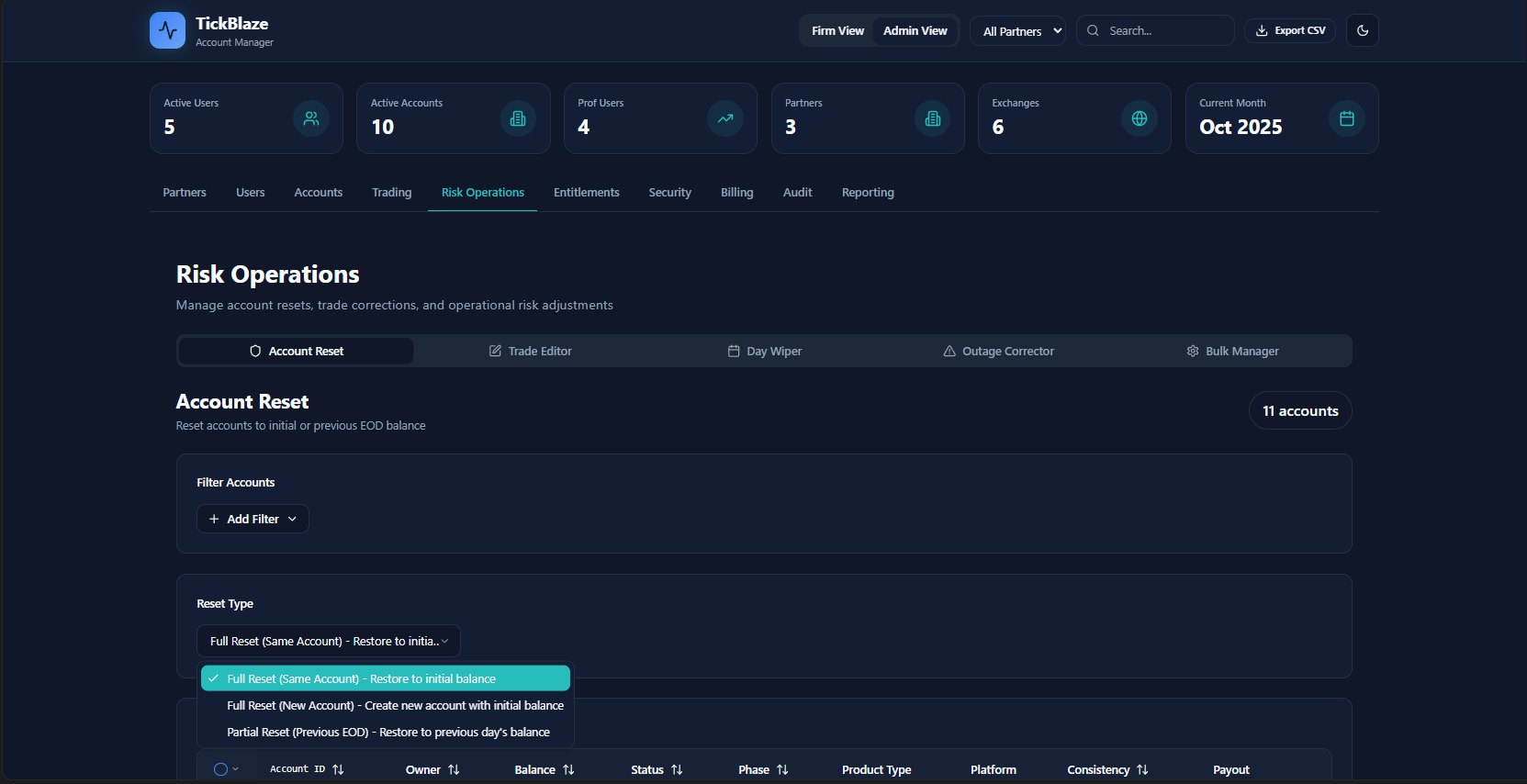
Task: Open the All Partners dropdown
Action: [1018, 31]
